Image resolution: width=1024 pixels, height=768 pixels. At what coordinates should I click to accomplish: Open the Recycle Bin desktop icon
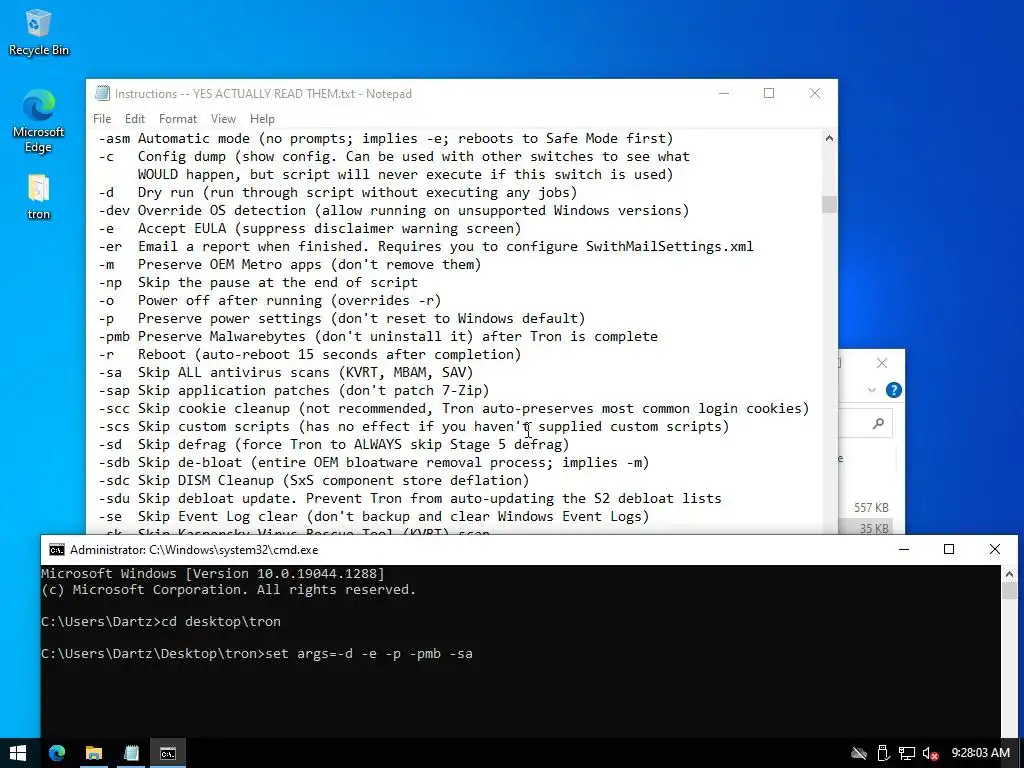tap(38, 33)
